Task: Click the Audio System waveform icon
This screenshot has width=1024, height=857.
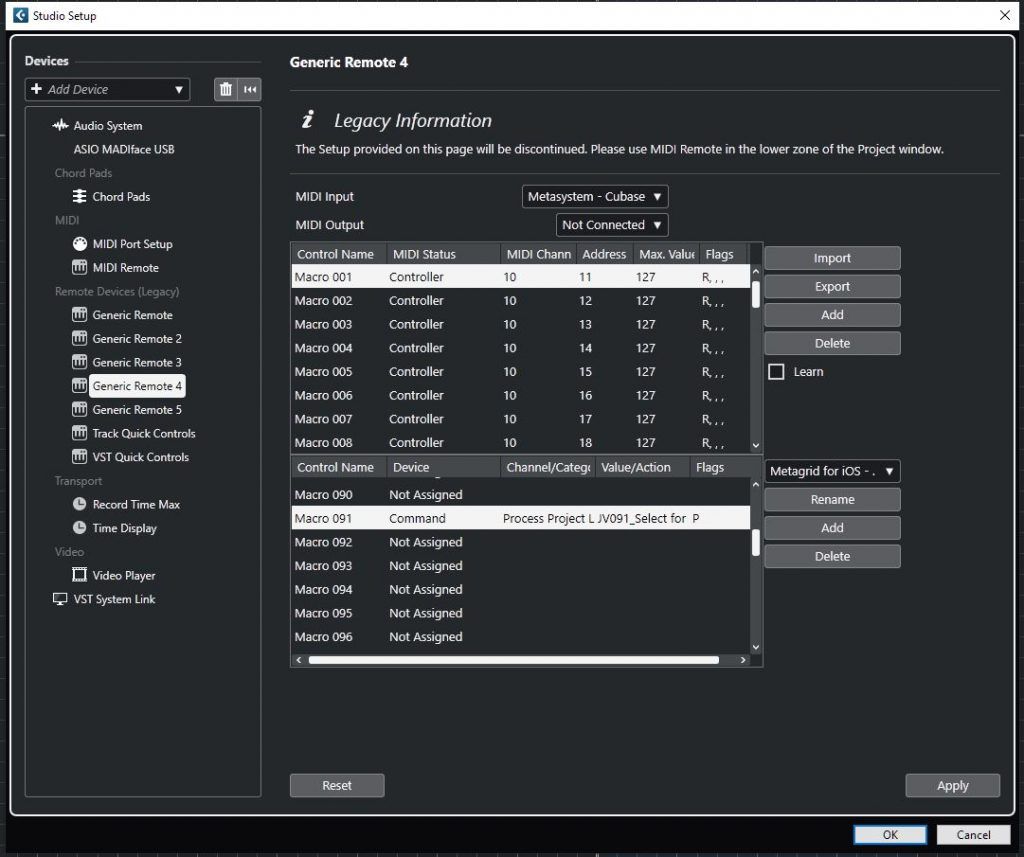Action: (x=60, y=125)
